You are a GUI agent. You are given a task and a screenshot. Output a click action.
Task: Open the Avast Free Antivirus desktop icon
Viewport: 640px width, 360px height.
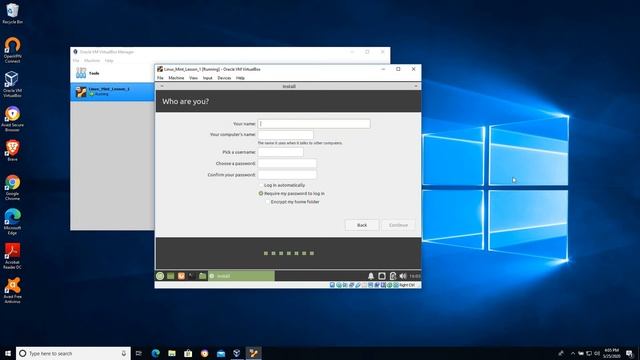(12, 290)
